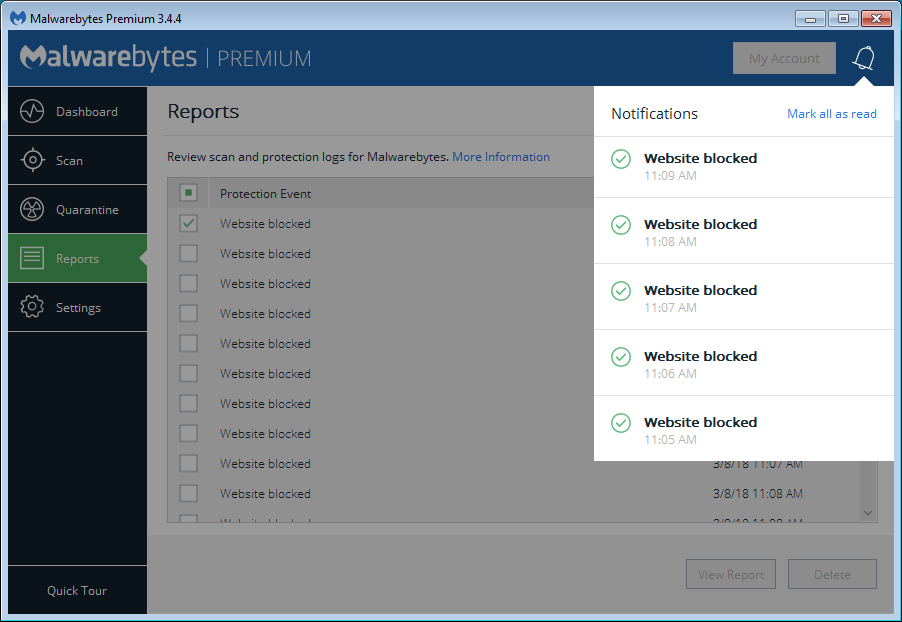Open the Website blocked notification from 11:05 AM
Viewport: 902px width, 622px height.
(x=744, y=429)
